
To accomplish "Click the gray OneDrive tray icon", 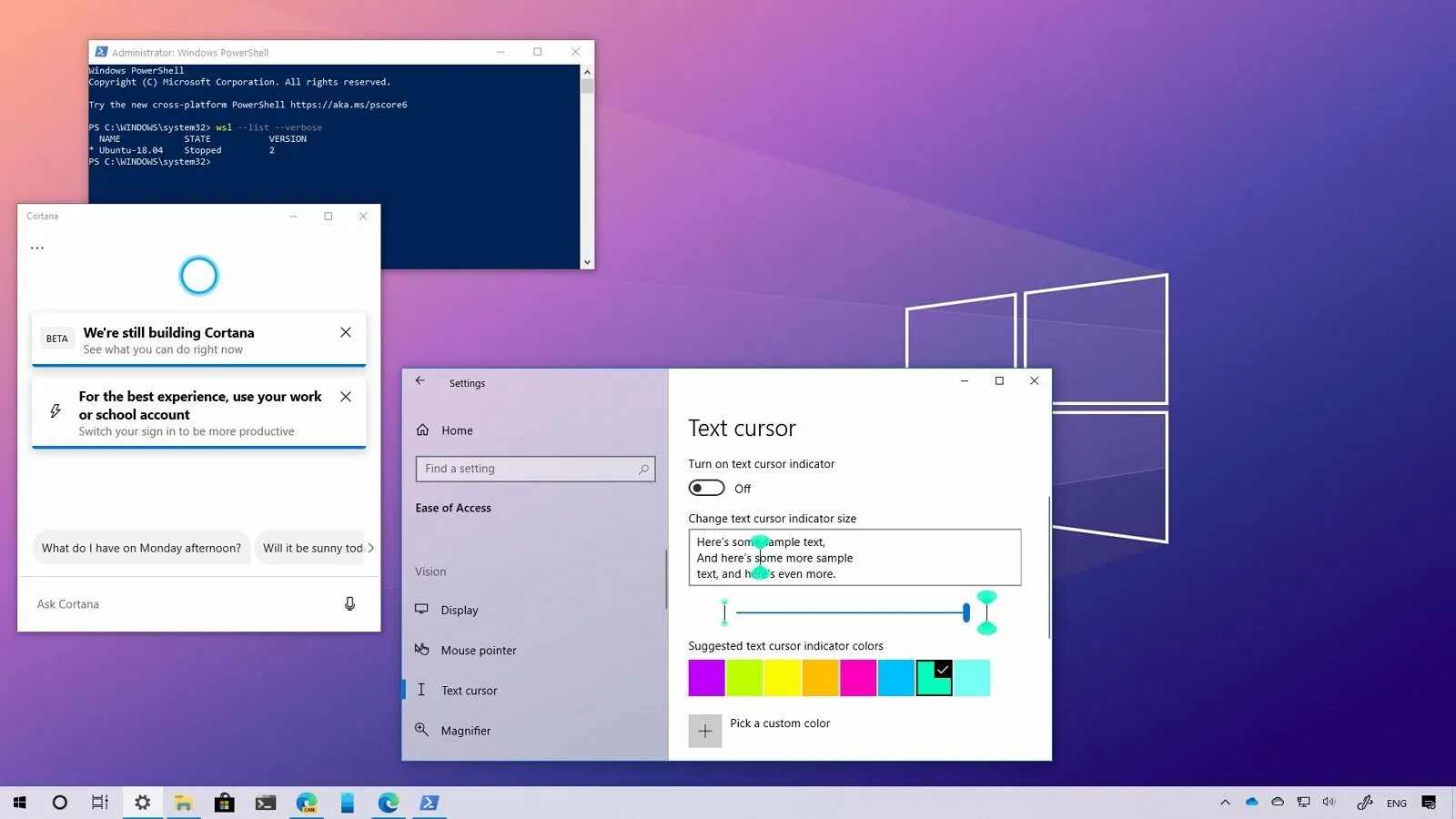I will (x=1278, y=802).
